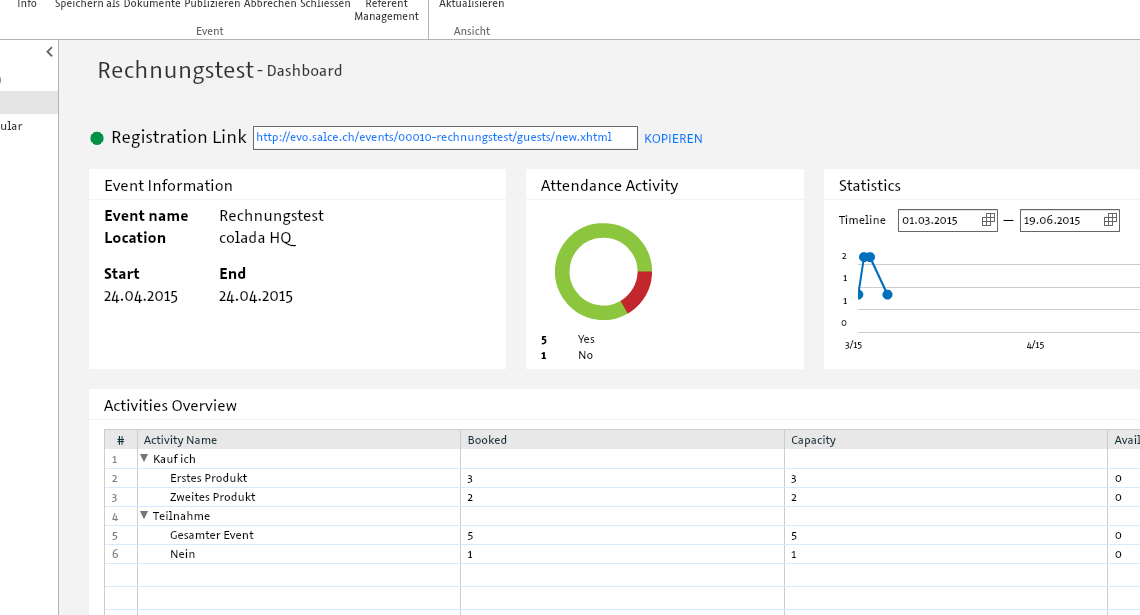The height and width of the screenshot is (615, 1140).
Task: Click the Referent Management ribbon button
Action: tap(386, 10)
